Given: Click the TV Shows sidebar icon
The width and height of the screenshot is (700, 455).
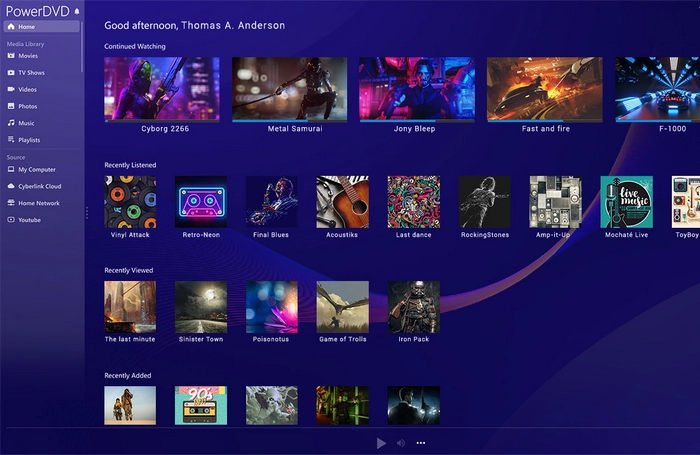Looking at the screenshot, I should [x=11, y=72].
